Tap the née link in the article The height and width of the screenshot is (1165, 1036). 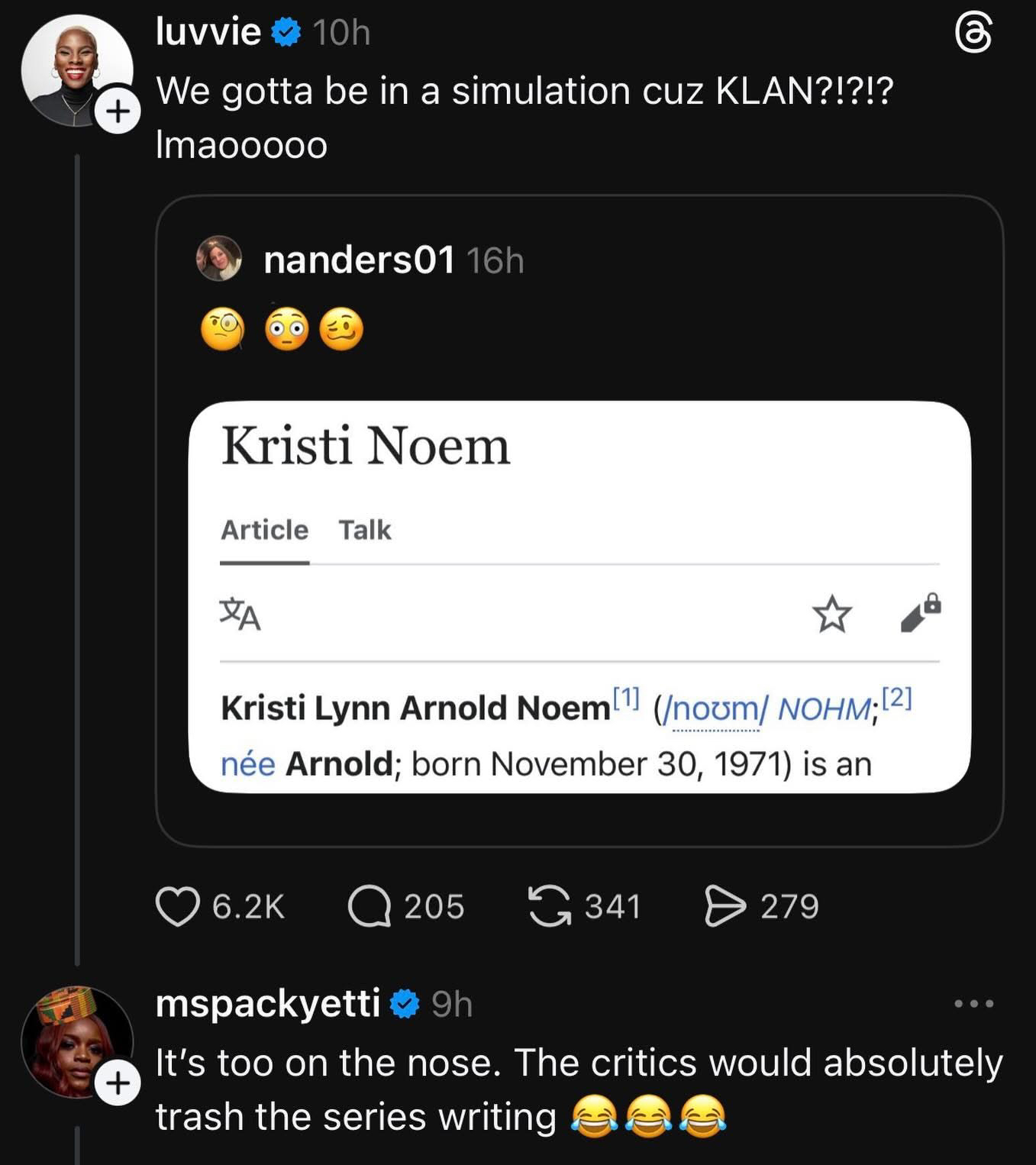(247, 764)
